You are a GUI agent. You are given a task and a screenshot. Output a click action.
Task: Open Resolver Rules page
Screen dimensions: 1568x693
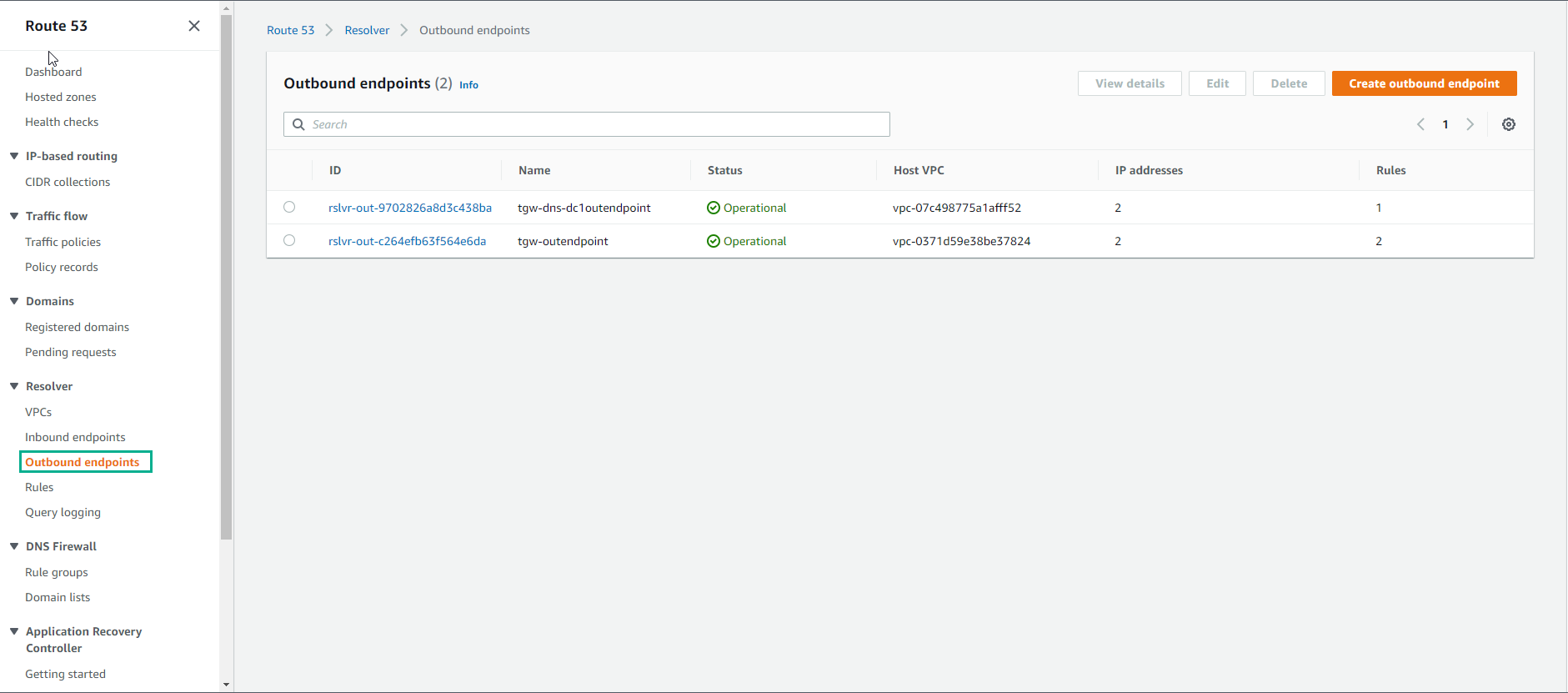[39, 487]
